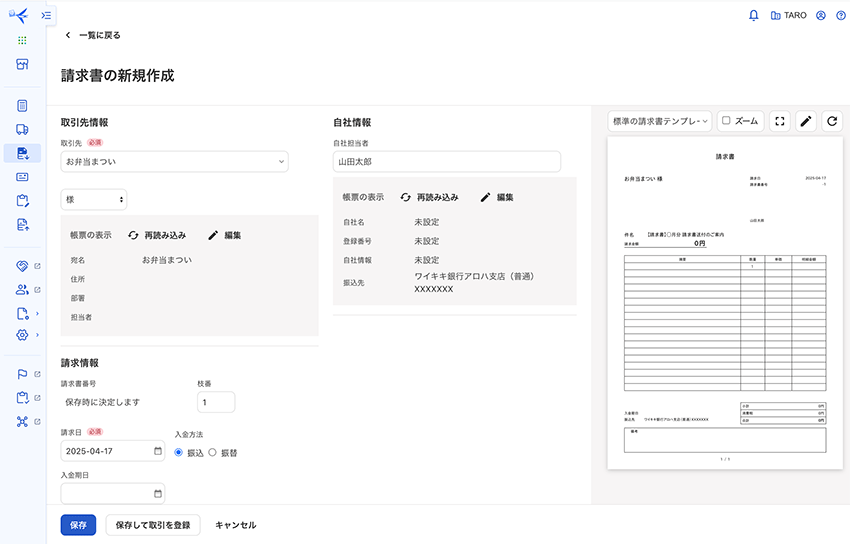The width and height of the screenshot is (850, 544).
Task: Click the fullscreen preview icon
Action: pyautogui.click(x=780, y=121)
